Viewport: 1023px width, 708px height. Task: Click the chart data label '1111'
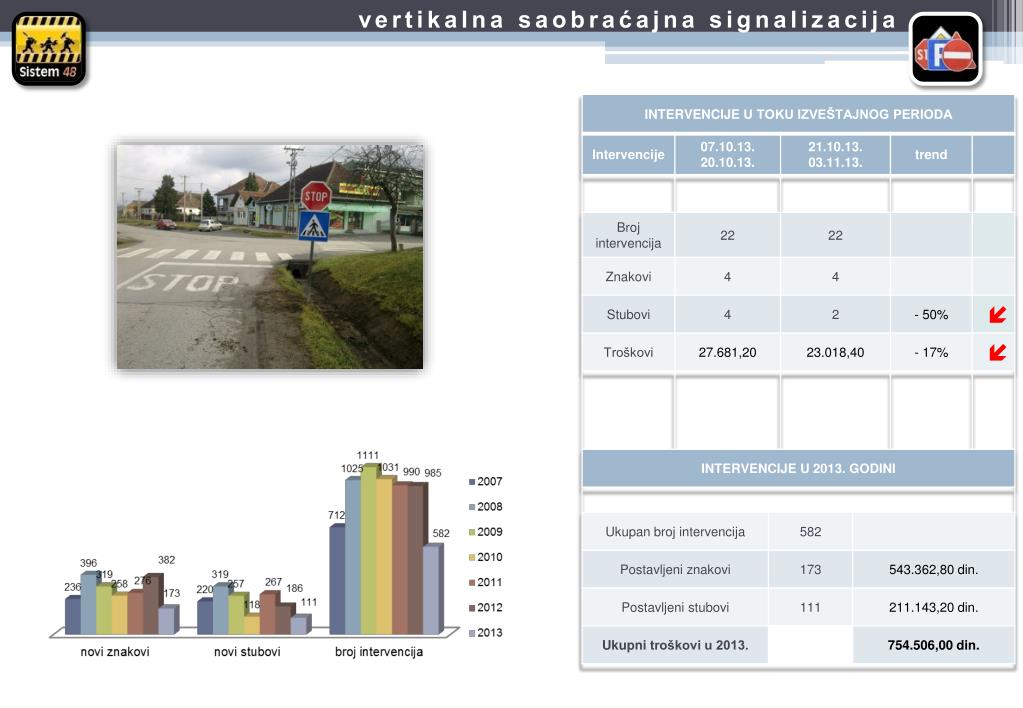368,455
